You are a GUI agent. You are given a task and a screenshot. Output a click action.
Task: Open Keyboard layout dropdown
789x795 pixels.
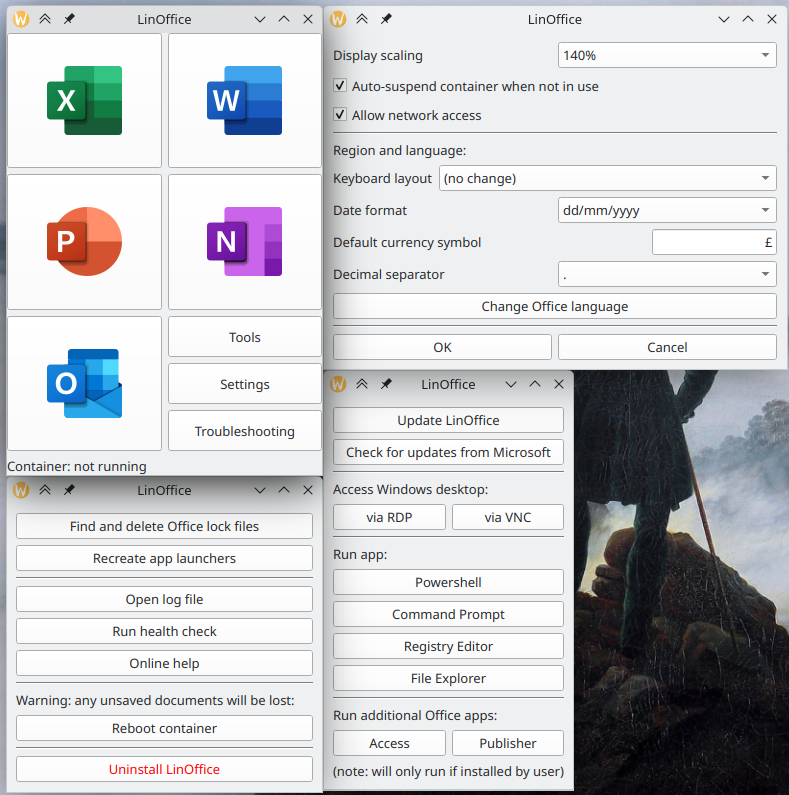607,178
